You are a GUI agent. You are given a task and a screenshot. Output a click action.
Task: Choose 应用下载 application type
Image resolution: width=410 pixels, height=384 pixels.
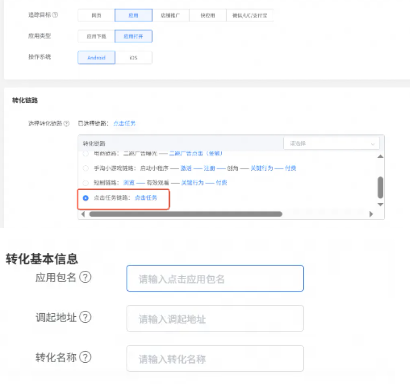coord(96,36)
